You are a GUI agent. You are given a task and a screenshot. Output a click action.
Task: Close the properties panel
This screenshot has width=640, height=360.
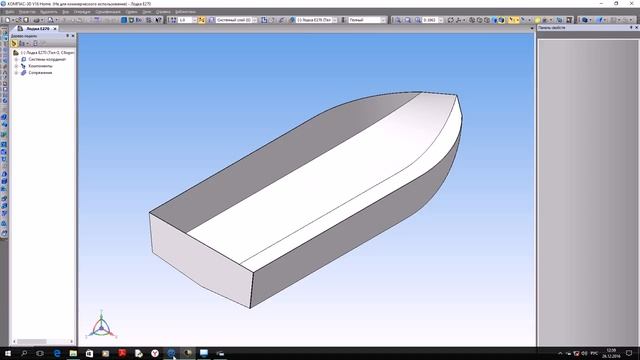pyautogui.click(x=636, y=27)
